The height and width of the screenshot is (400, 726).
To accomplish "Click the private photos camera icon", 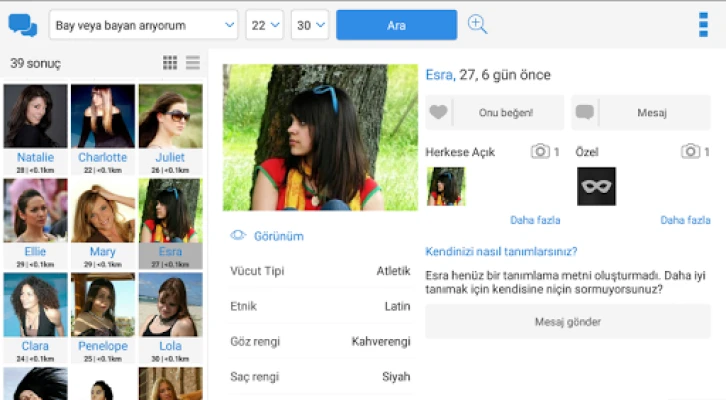I will tap(690, 152).
